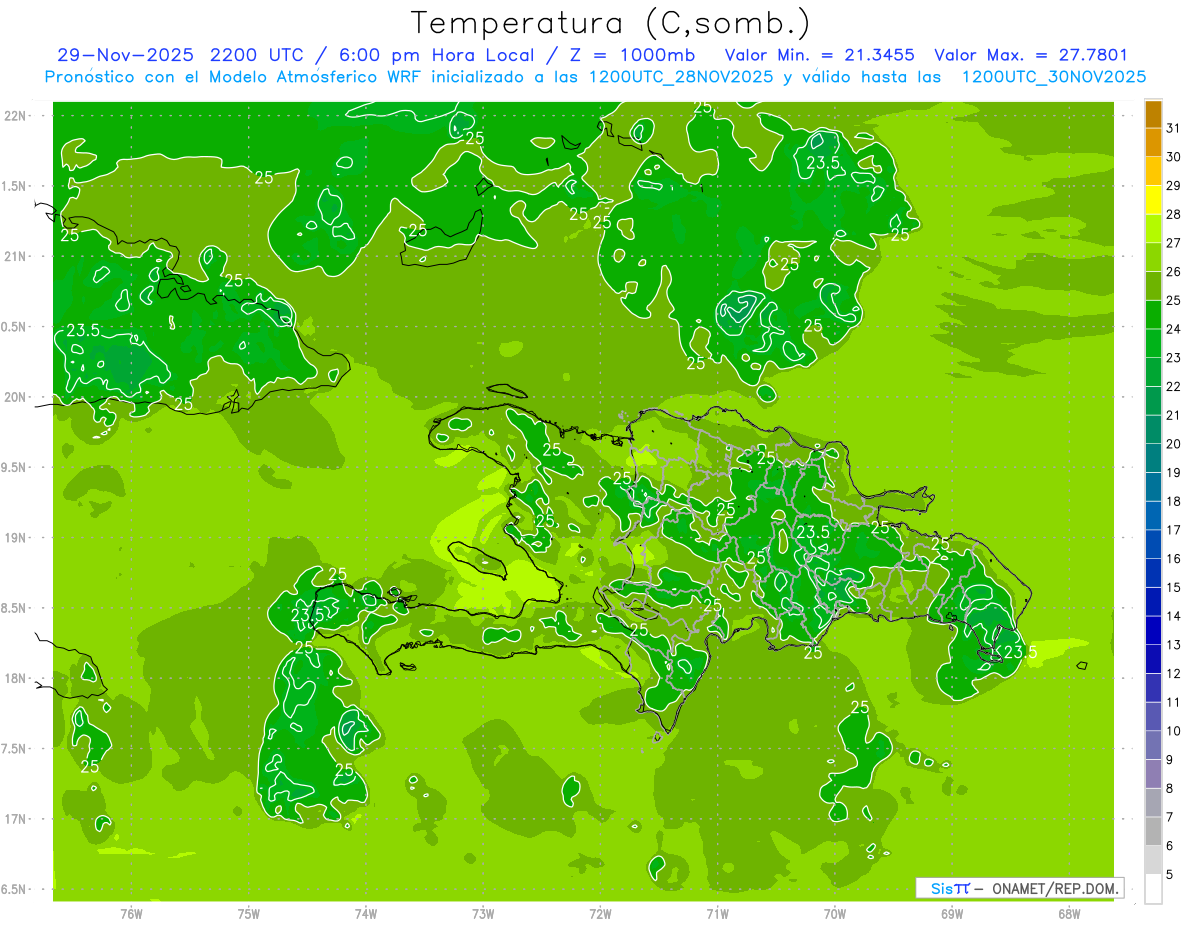Click the "68W" longitude axis label
The width and height of the screenshot is (1200, 927).
1069,912
